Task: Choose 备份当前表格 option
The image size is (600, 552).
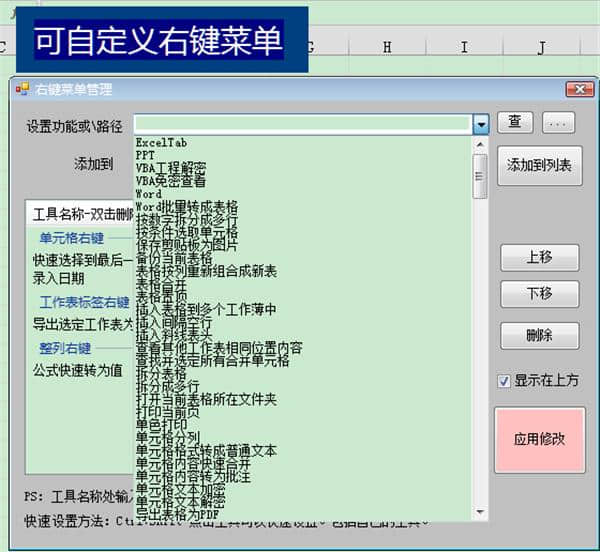Action: coord(174,258)
